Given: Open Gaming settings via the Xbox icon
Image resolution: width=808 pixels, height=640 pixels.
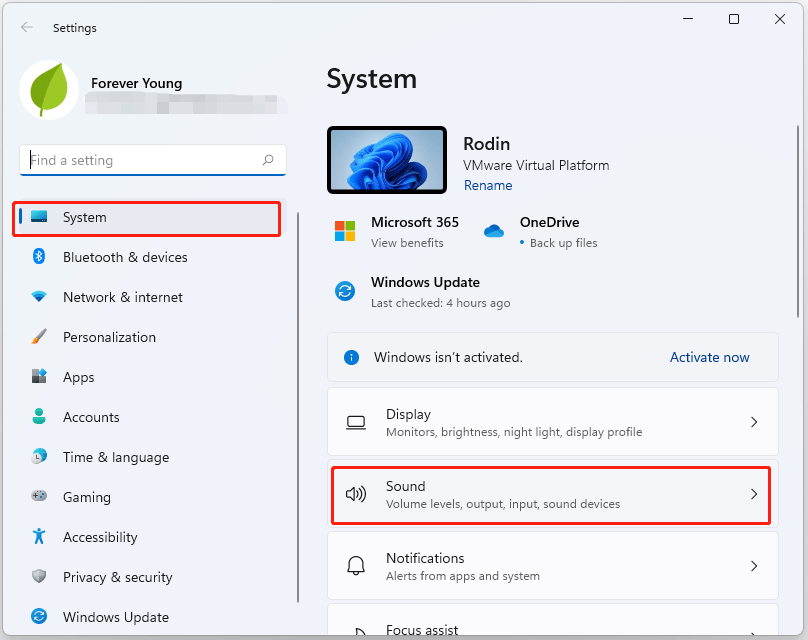Looking at the screenshot, I should 39,497.
